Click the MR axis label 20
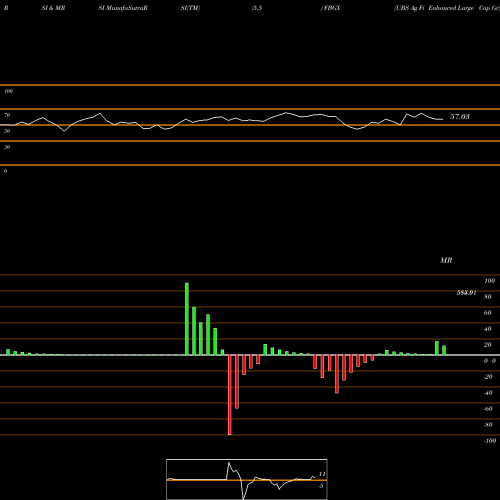 488,345
